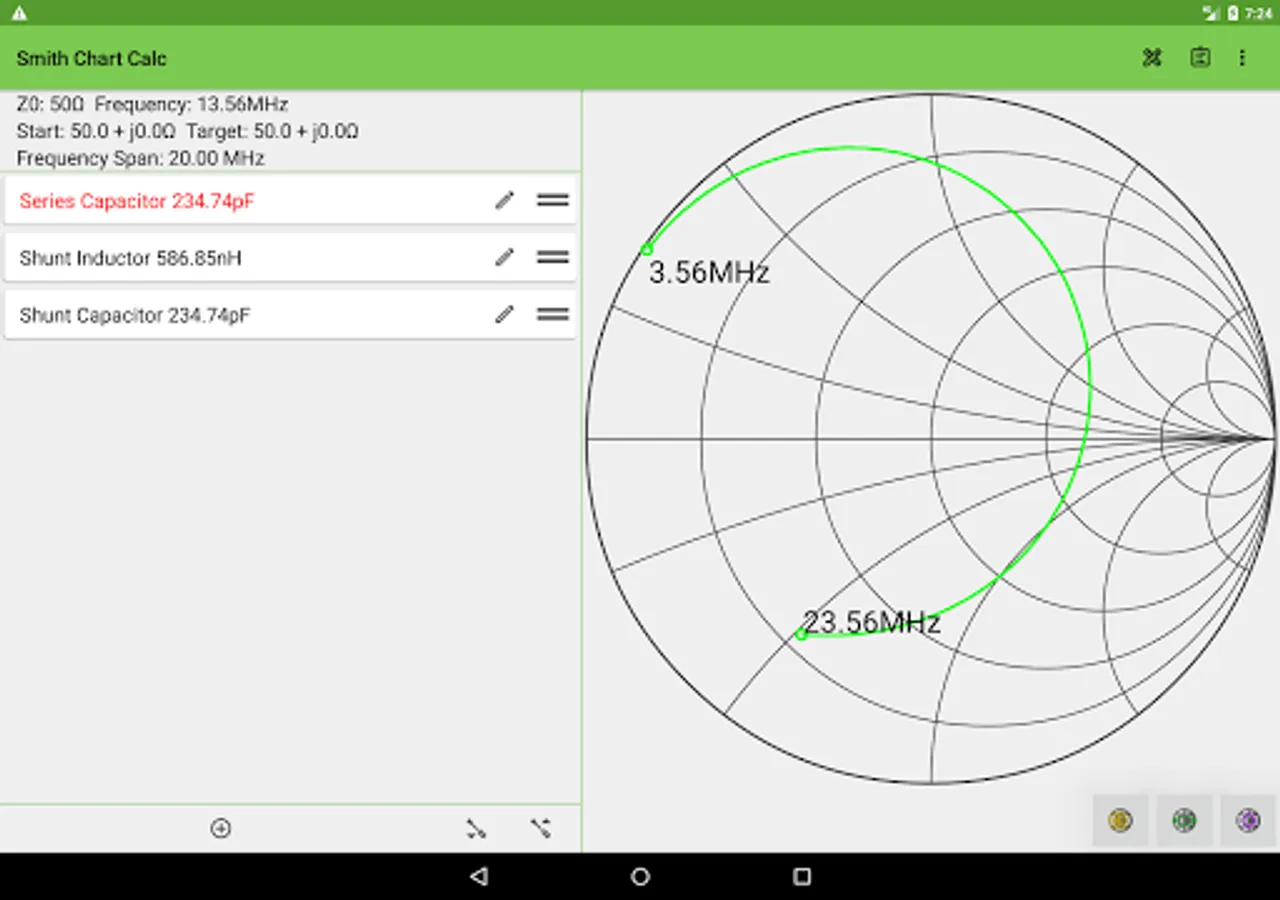This screenshot has width=1280, height=900.
Task: Edit the Shunt Inductor 586.85nH component
Action: point(504,258)
